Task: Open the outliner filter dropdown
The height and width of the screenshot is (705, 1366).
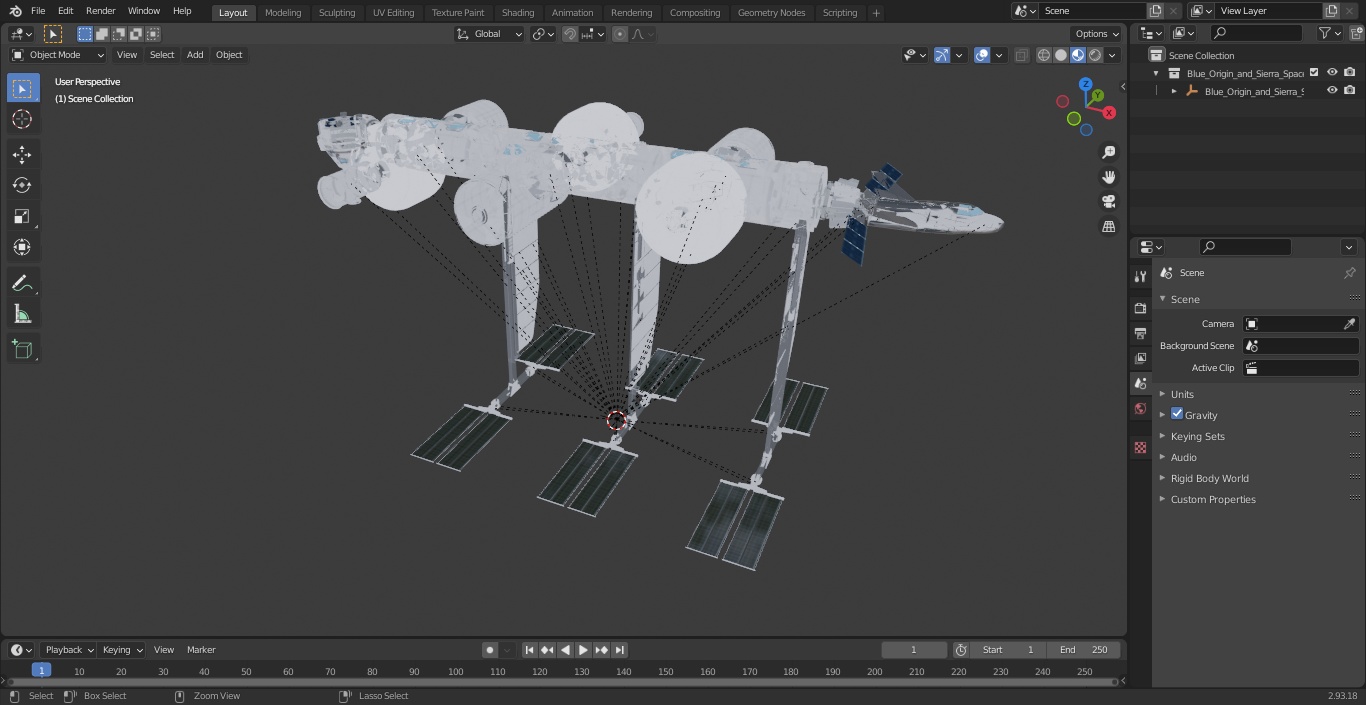Action: [x=1330, y=33]
